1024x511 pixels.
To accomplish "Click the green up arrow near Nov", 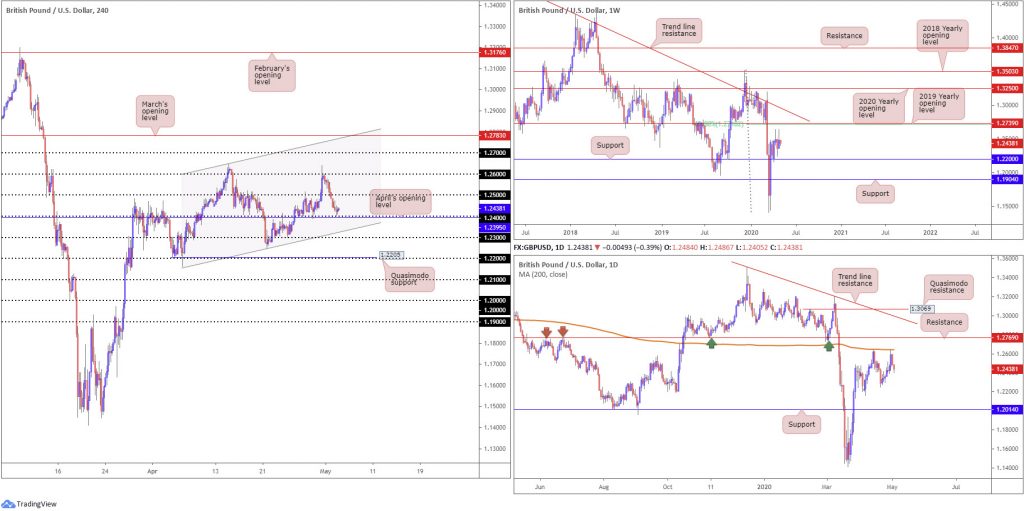I will coord(712,342).
